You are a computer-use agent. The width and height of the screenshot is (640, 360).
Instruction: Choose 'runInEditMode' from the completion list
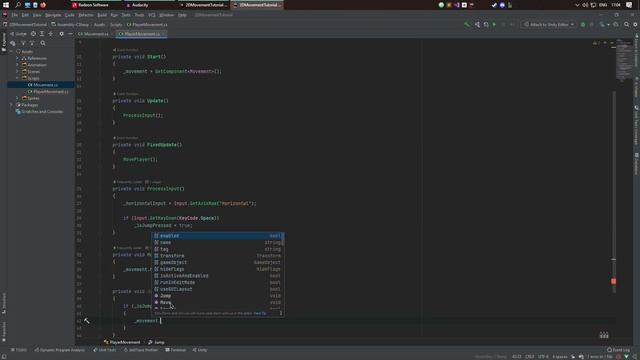pos(218,282)
